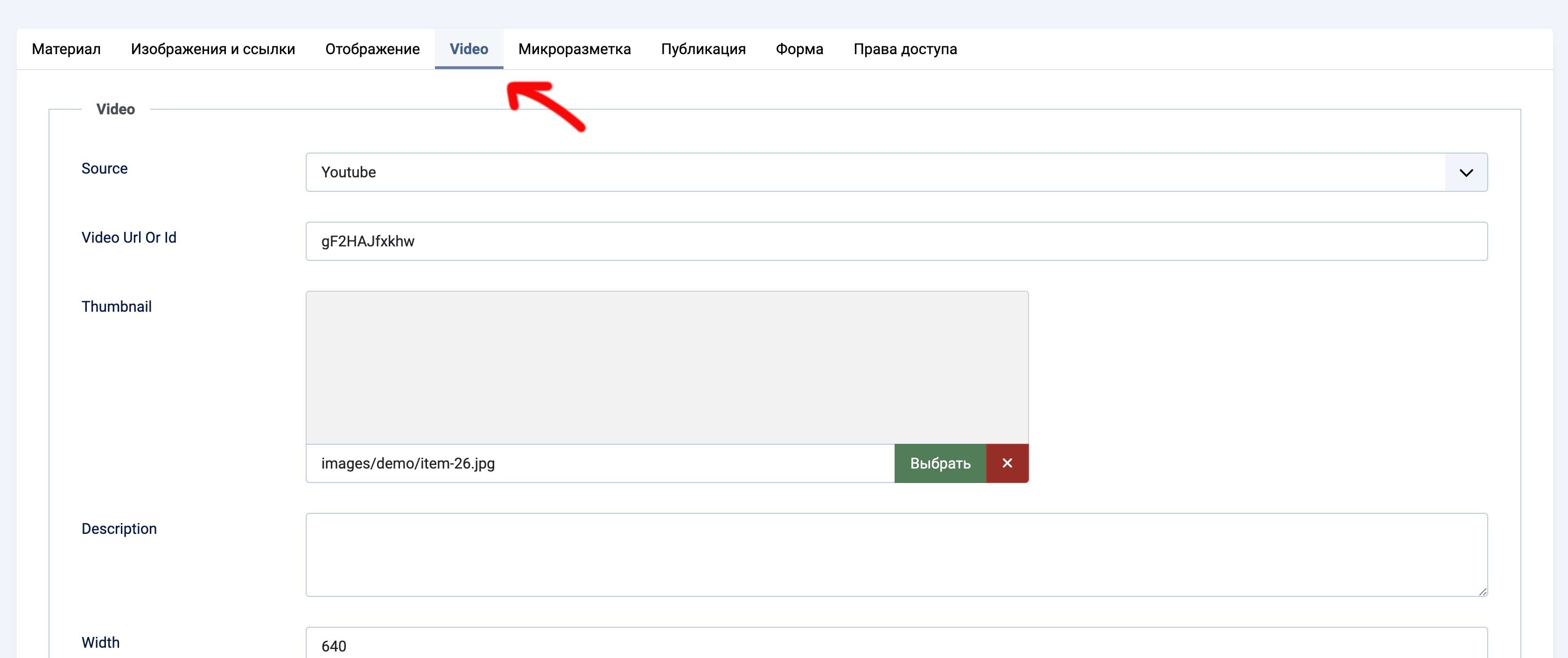
Task: Click the gray thumbnail preview area
Action: 666,368
